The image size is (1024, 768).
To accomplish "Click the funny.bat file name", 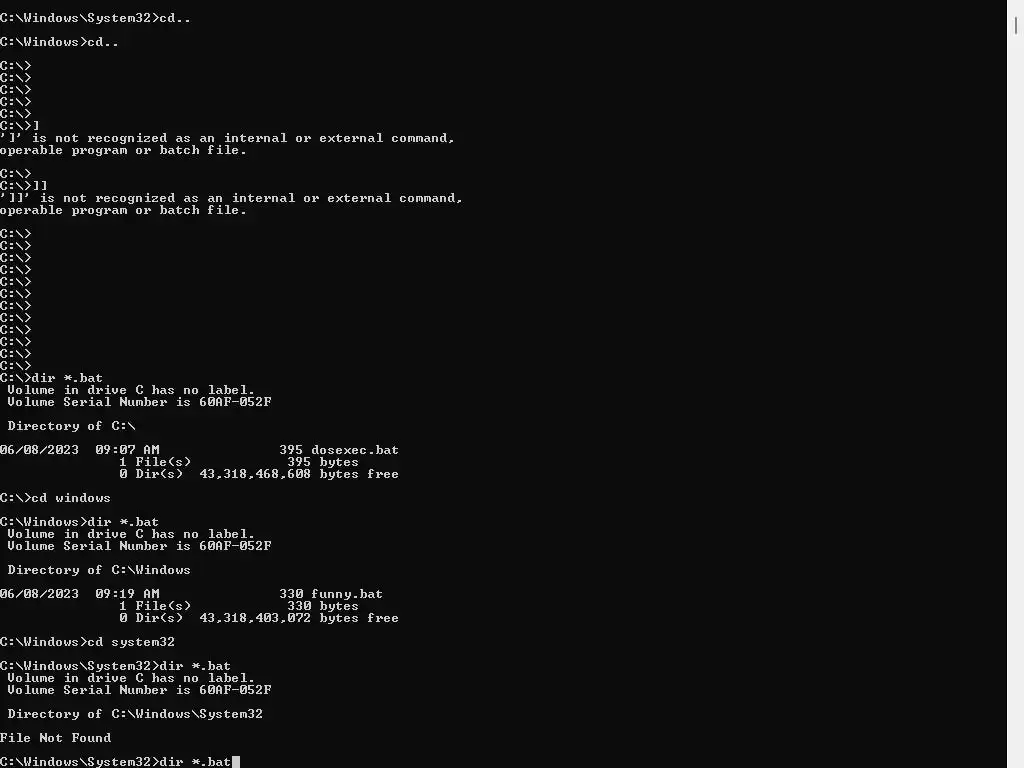I will (x=347, y=594).
